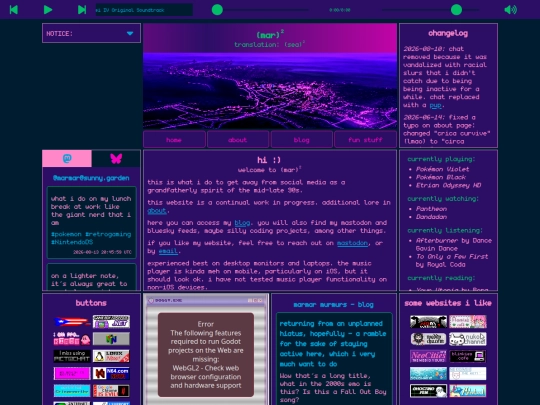Click the Kirby 'i am rpg' badge
This screenshot has height=405, width=540.
click(x=72, y=339)
